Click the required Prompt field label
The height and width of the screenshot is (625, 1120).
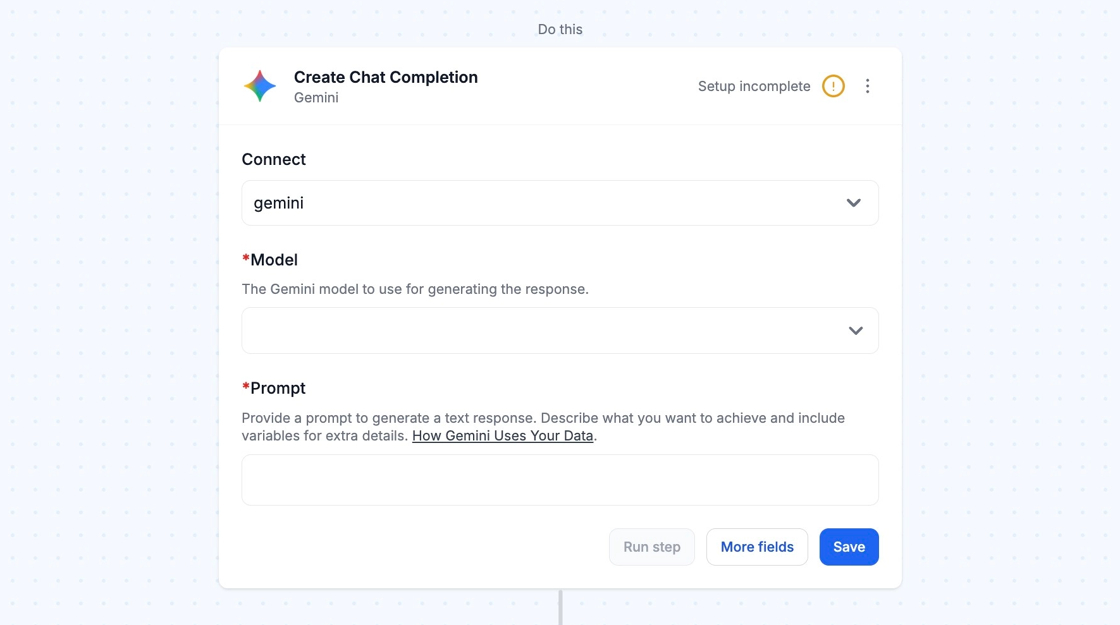click(277, 388)
